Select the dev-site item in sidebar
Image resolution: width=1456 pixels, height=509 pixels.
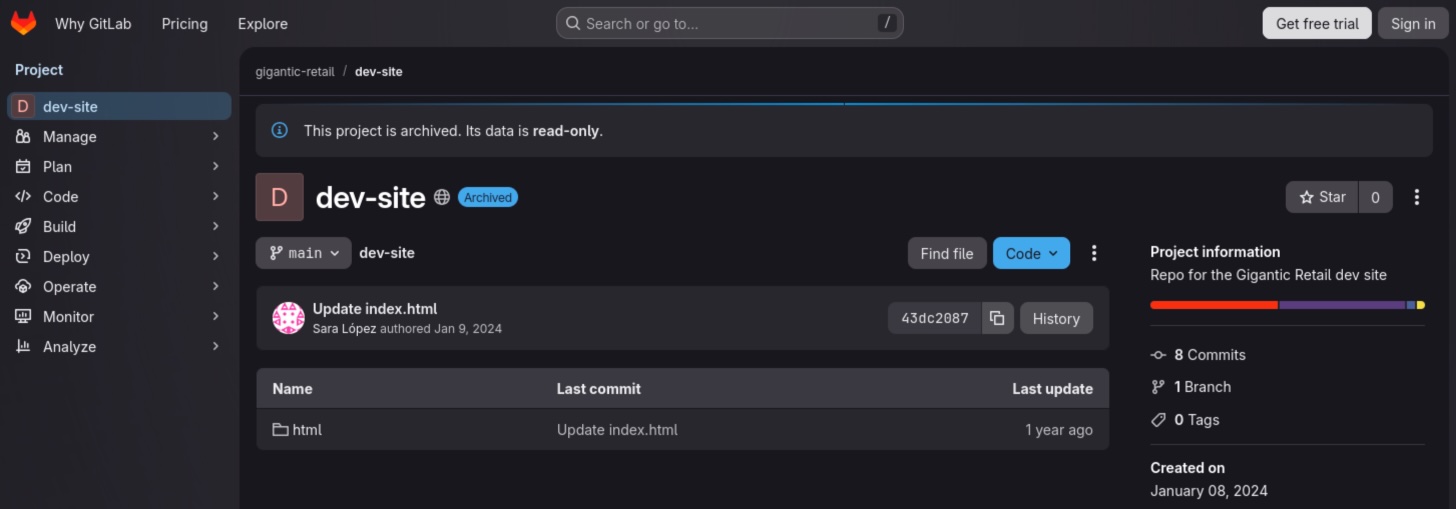[120, 106]
